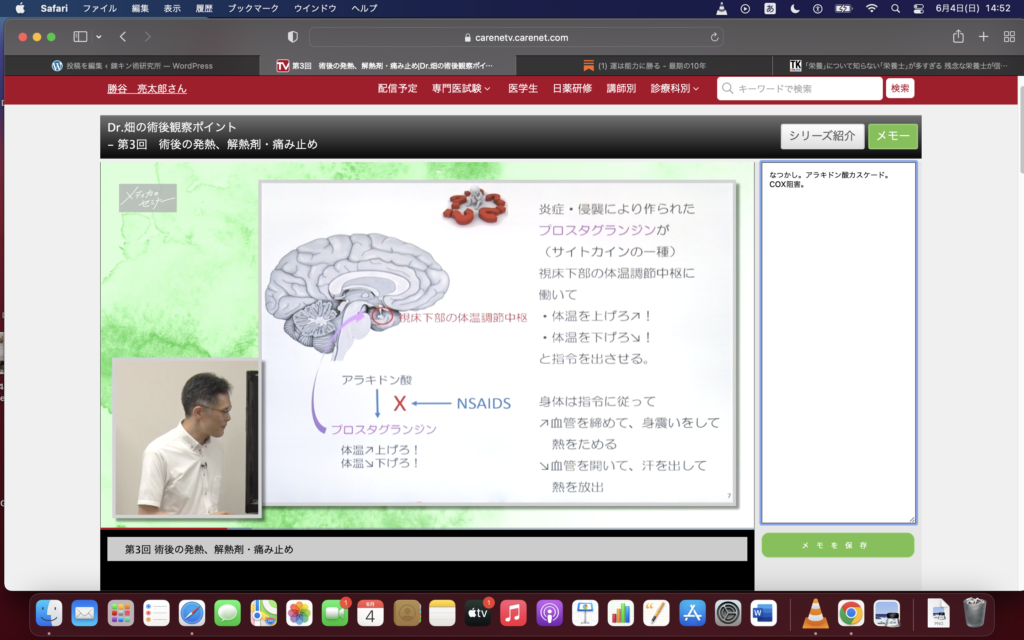Click the メモを保存 button
Image resolution: width=1024 pixels, height=640 pixels.
(x=837, y=545)
